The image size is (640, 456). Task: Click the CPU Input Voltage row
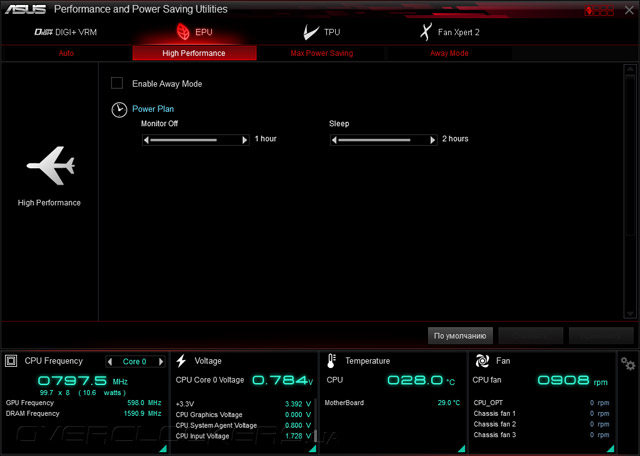243,436
